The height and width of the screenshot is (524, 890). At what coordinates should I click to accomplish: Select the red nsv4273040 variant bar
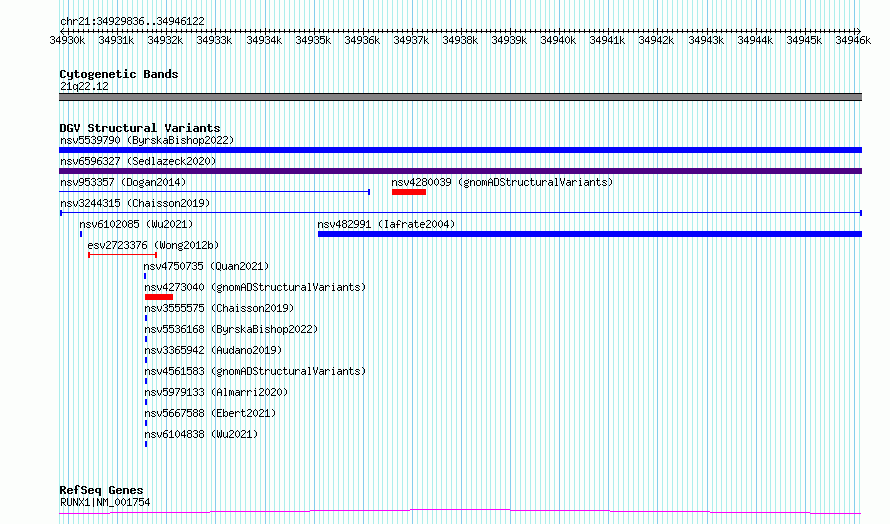pos(159,297)
